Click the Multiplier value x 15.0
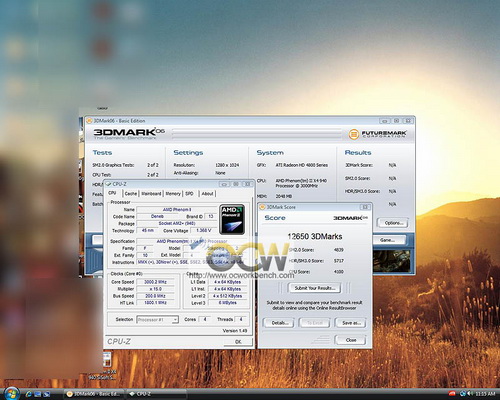Screen dimensions: 500x400 155,289
